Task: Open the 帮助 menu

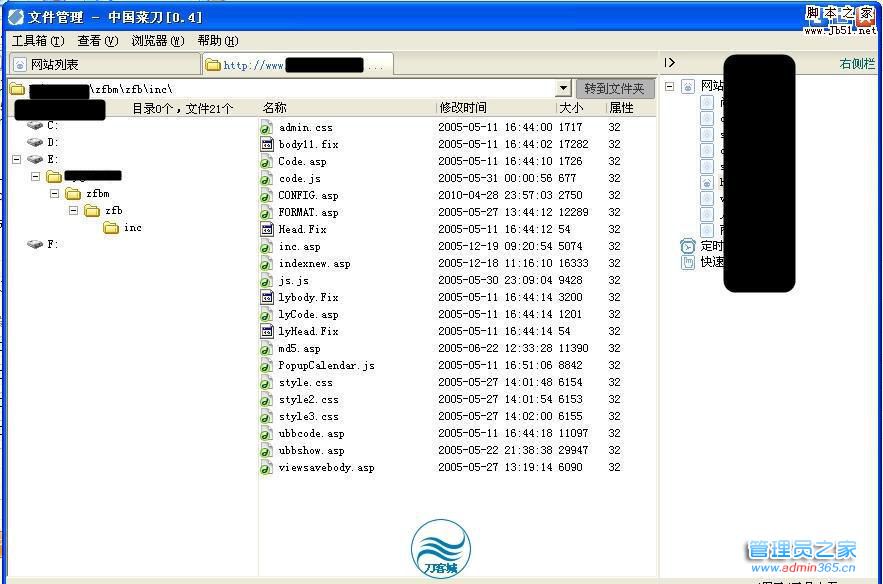Action: coord(218,41)
